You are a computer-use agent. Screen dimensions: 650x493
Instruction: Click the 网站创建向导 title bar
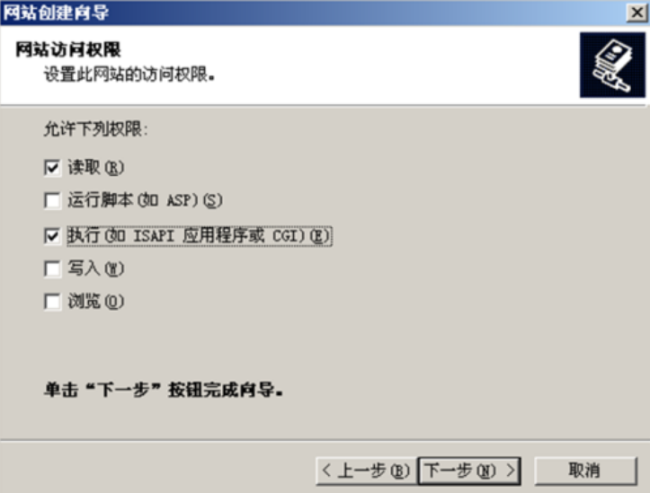311,13
